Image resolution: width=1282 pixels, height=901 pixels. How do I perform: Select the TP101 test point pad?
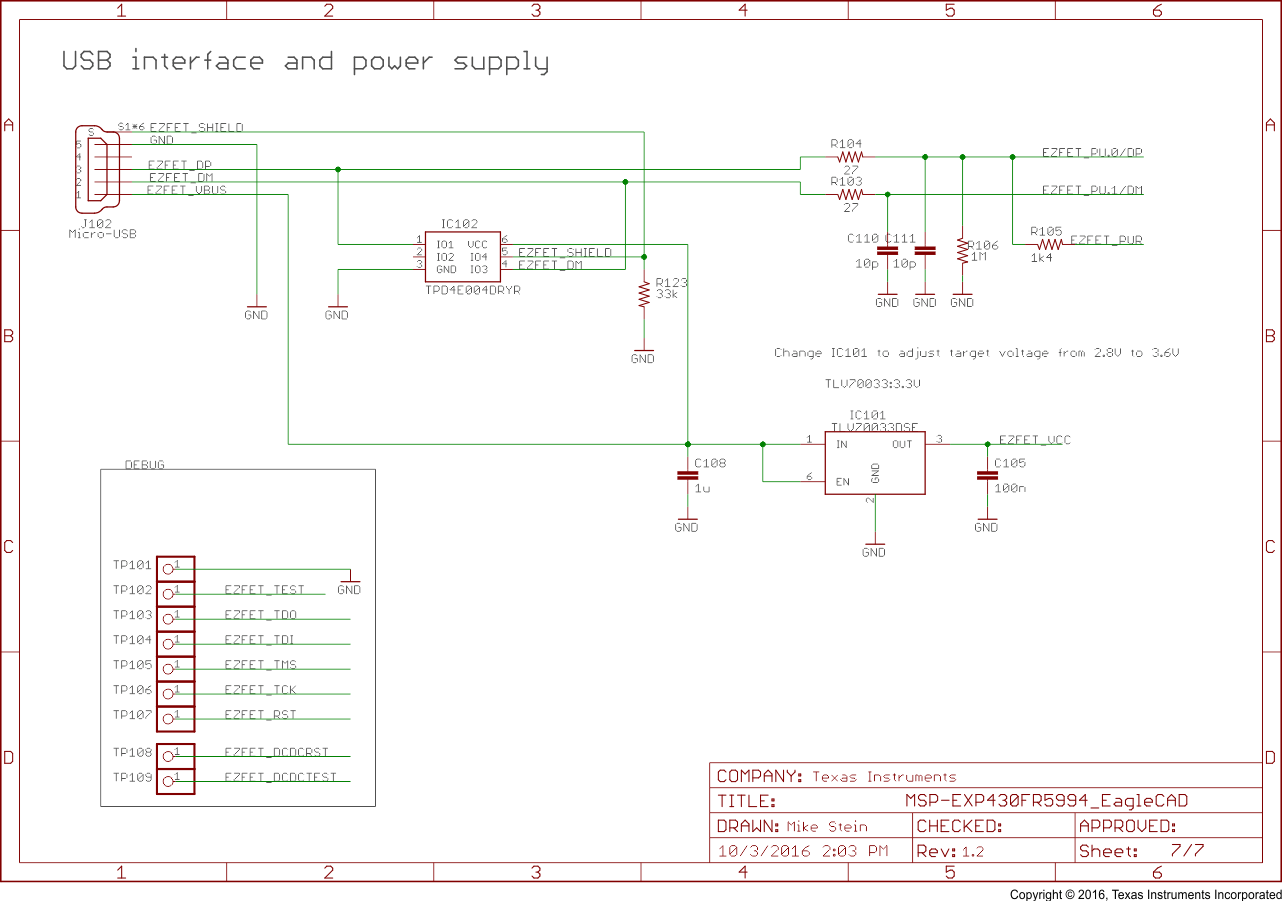[x=175, y=568]
